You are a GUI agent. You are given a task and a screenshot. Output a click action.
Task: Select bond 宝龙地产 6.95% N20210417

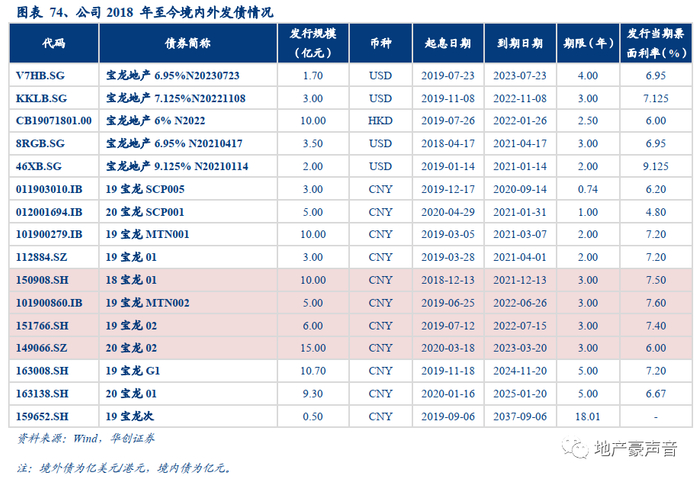(x=174, y=144)
